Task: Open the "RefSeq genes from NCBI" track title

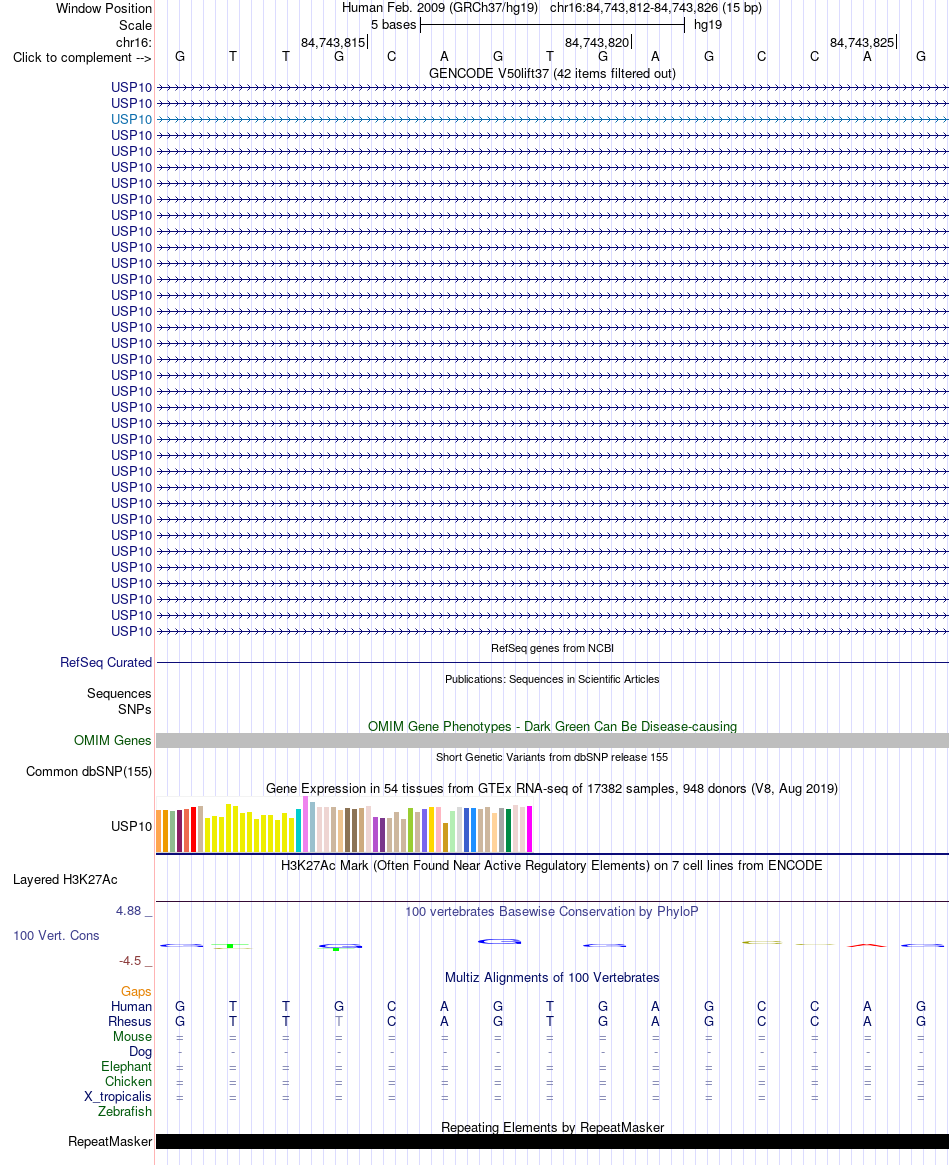Action: click(x=552, y=648)
